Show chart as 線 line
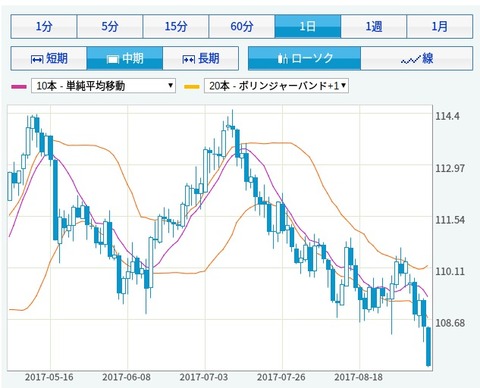 coord(417,59)
